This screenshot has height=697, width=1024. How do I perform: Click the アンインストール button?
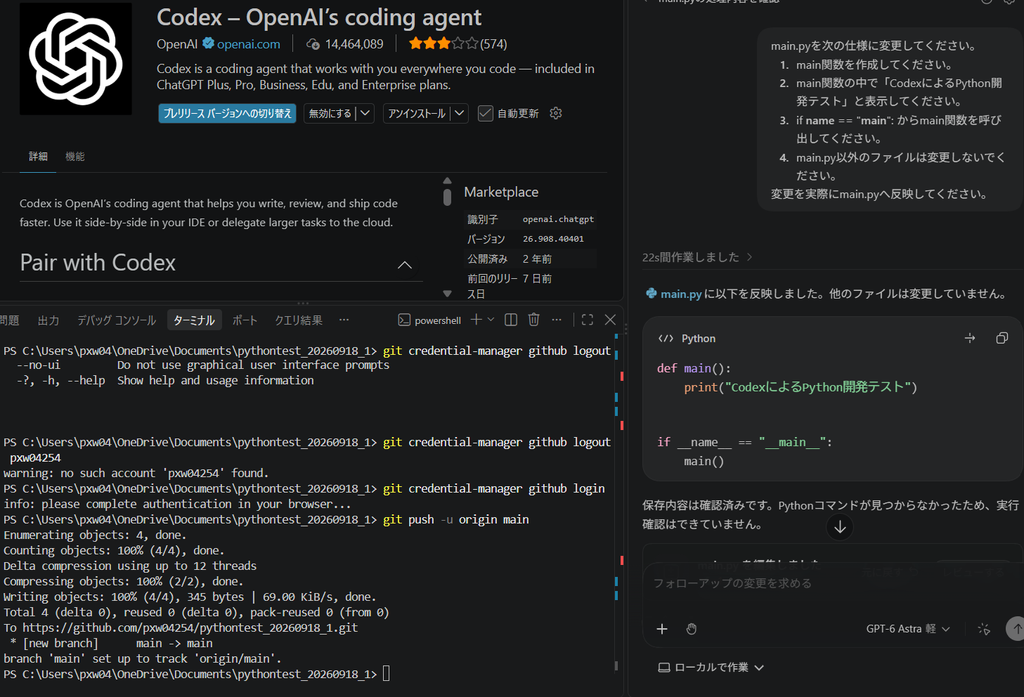pyautogui.click(x=417, y=113)
